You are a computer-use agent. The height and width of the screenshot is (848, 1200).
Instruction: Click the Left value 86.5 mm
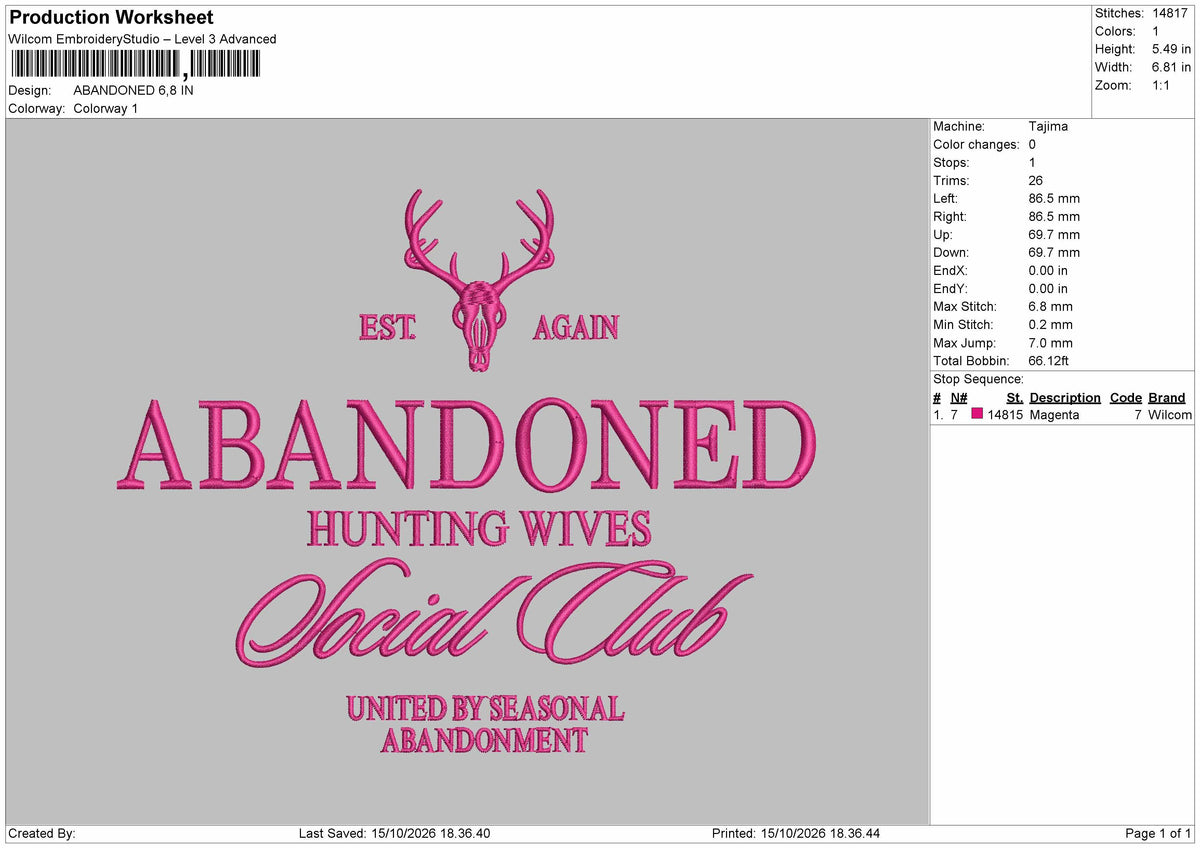[x=1054, y=198]
